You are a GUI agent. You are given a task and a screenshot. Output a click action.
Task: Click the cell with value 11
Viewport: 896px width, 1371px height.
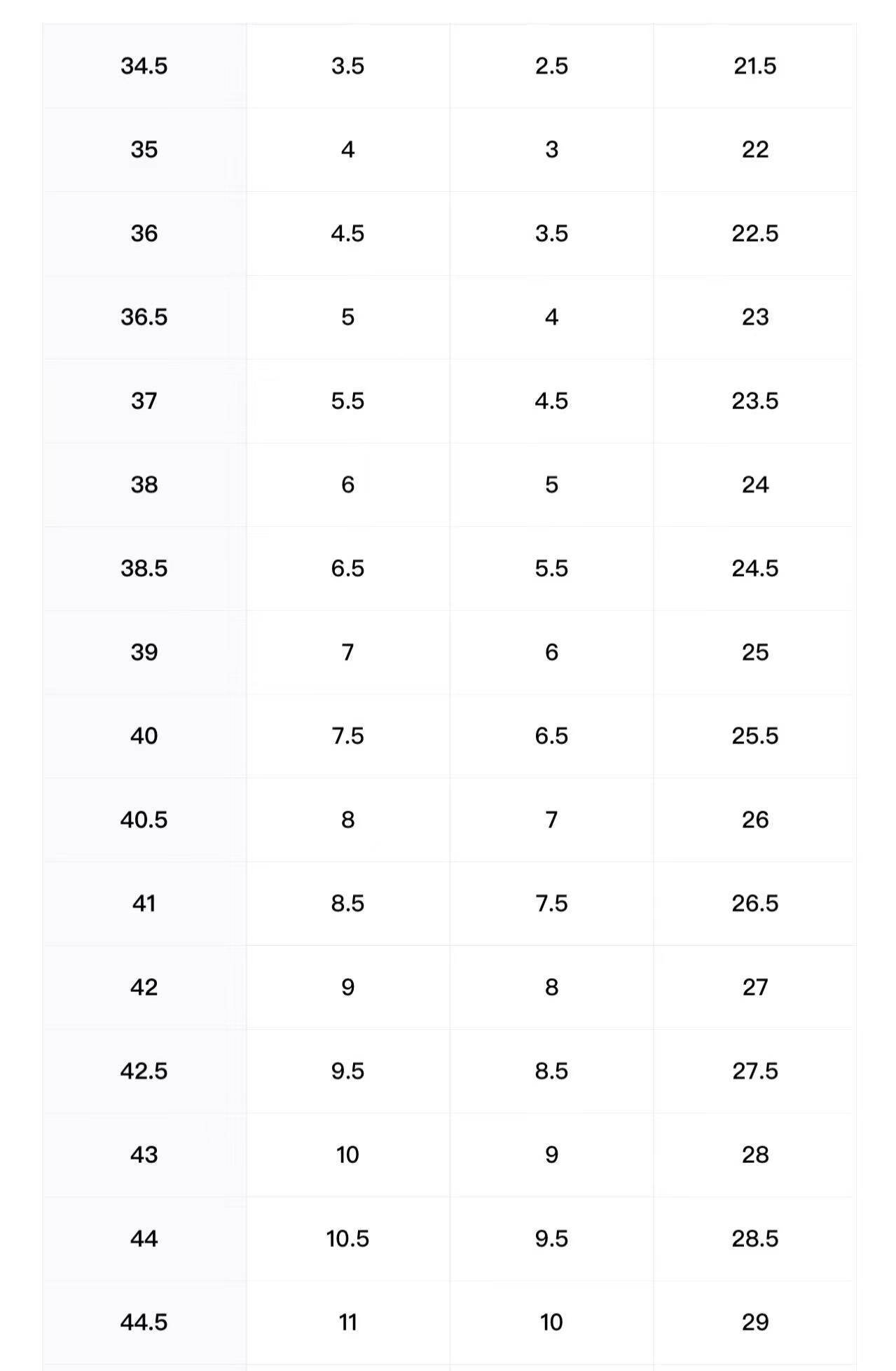click(347, 1322)
